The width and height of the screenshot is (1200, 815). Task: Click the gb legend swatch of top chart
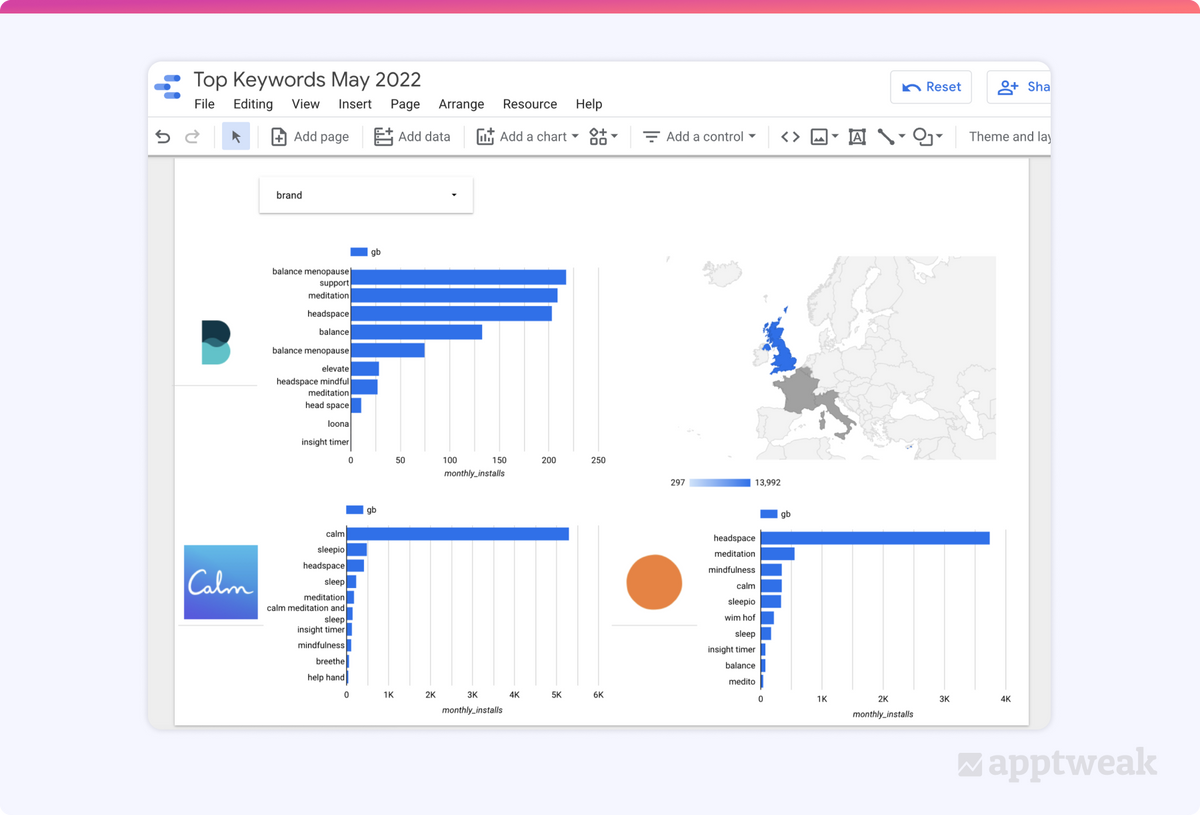[359, 252]
